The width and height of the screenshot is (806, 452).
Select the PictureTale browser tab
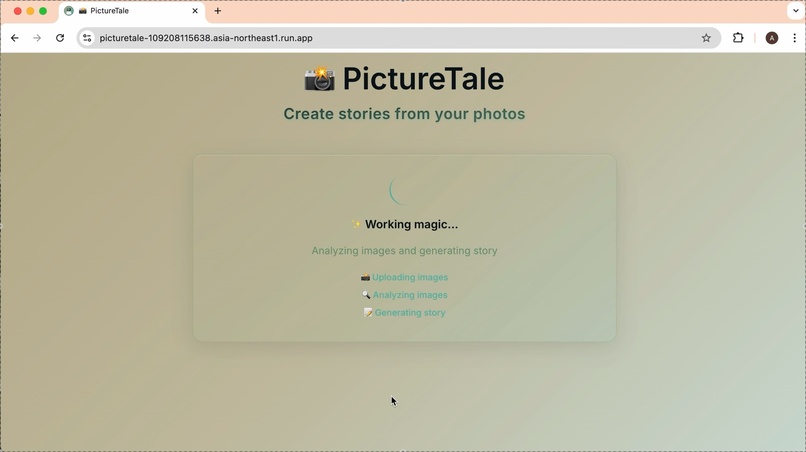(x=132, y=11)
